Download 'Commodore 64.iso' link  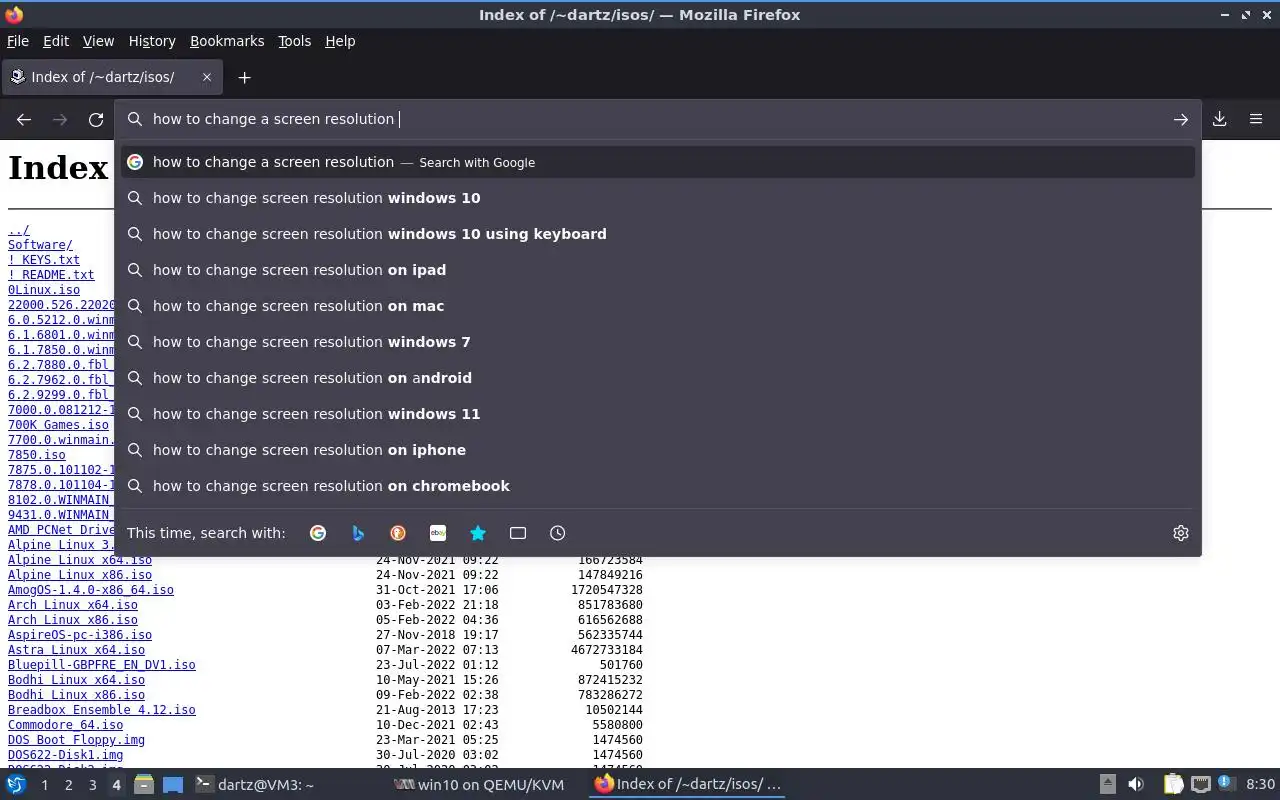coord(66,725)
